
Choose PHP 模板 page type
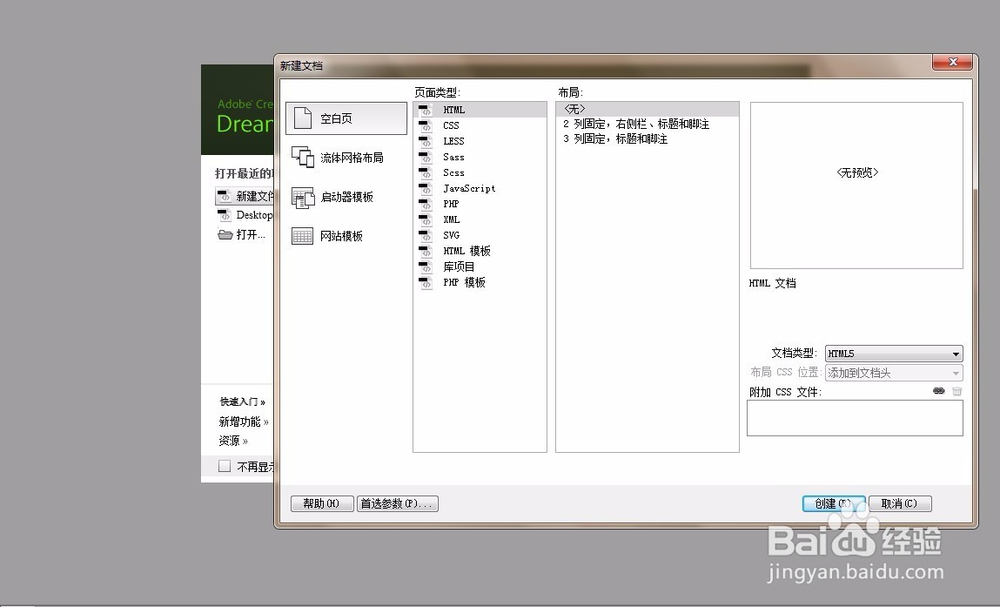pyautogui.click(x=480, y=282)
